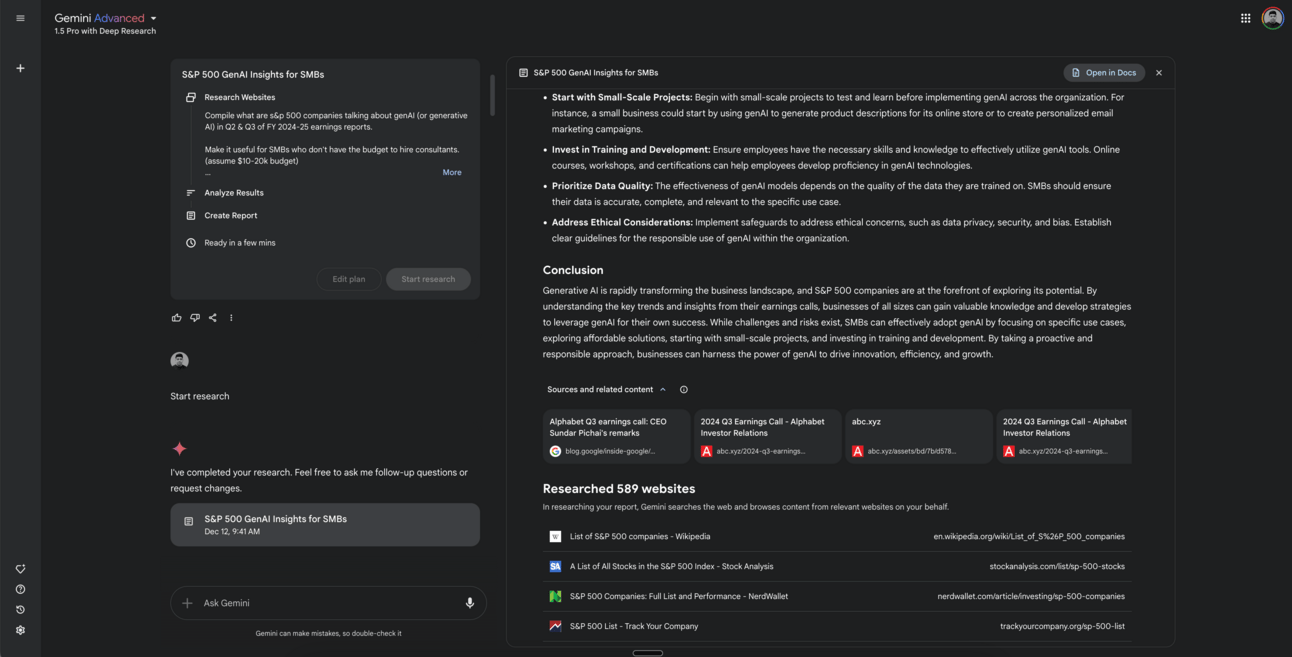Image resolution: width=1292 pixels, height=657 pixels.
Task: Share the research plan response
Action: click(213, 318)
